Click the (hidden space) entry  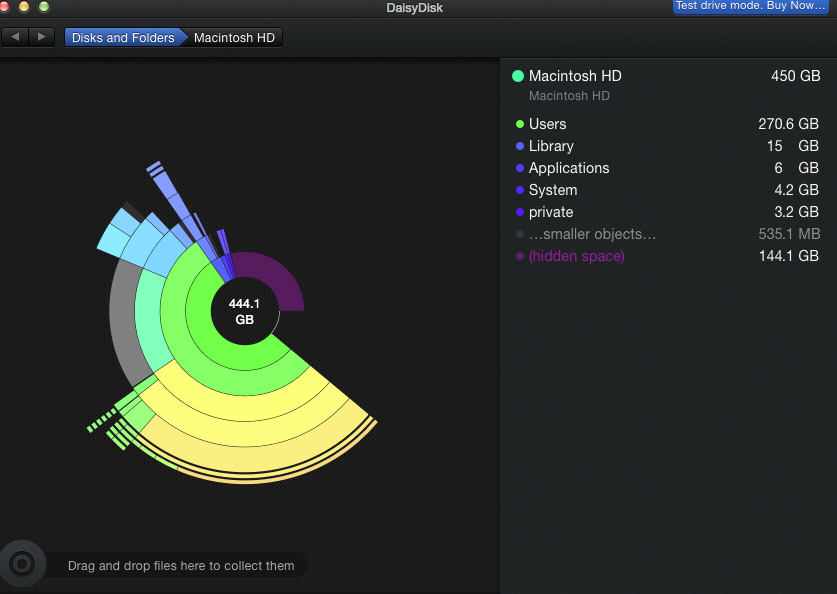667,256
